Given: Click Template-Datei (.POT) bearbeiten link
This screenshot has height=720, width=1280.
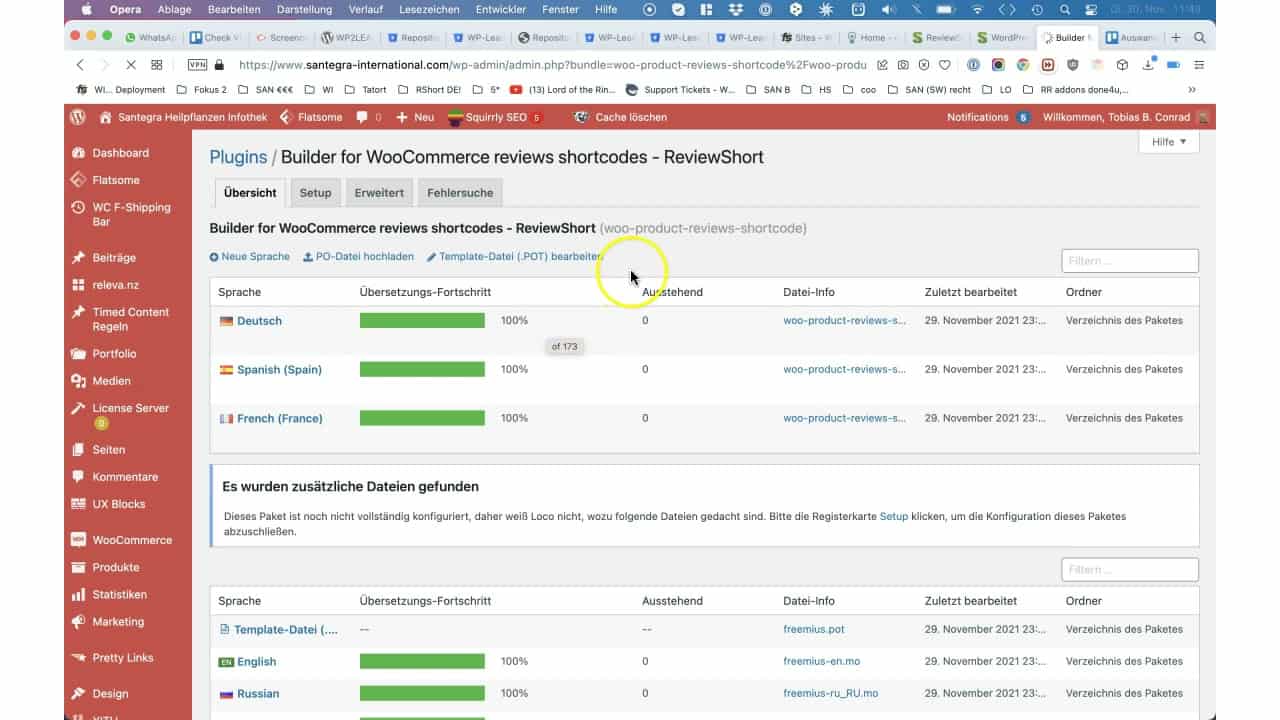Looking at the screenshot, I should pos(514,257).
